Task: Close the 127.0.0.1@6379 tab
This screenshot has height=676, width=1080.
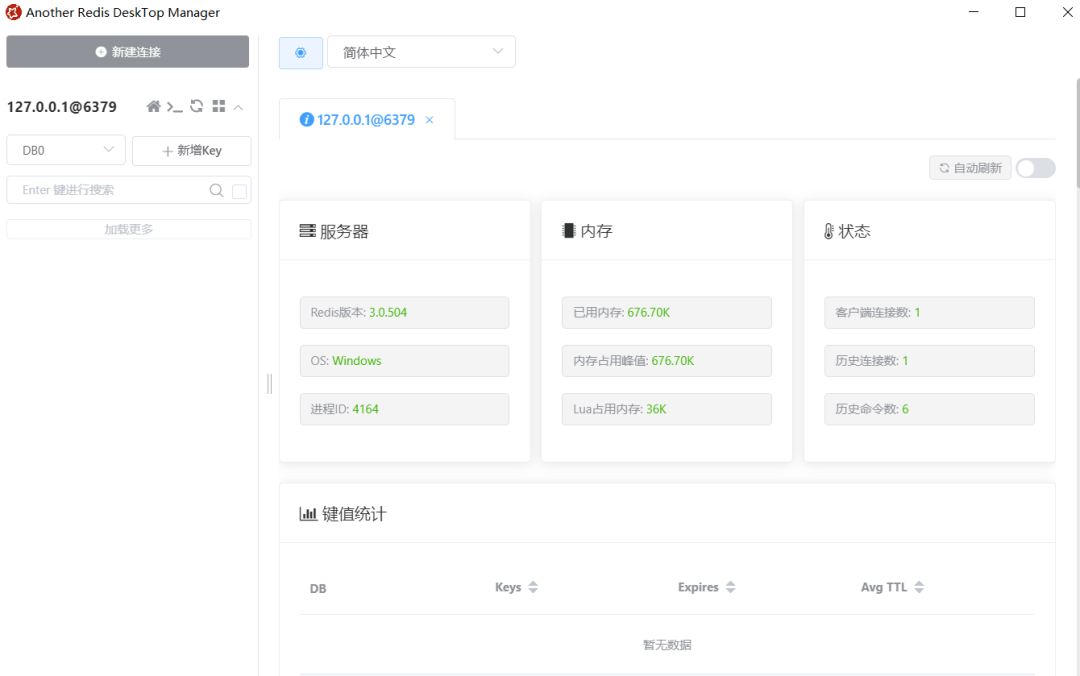Action: [429, 119]
